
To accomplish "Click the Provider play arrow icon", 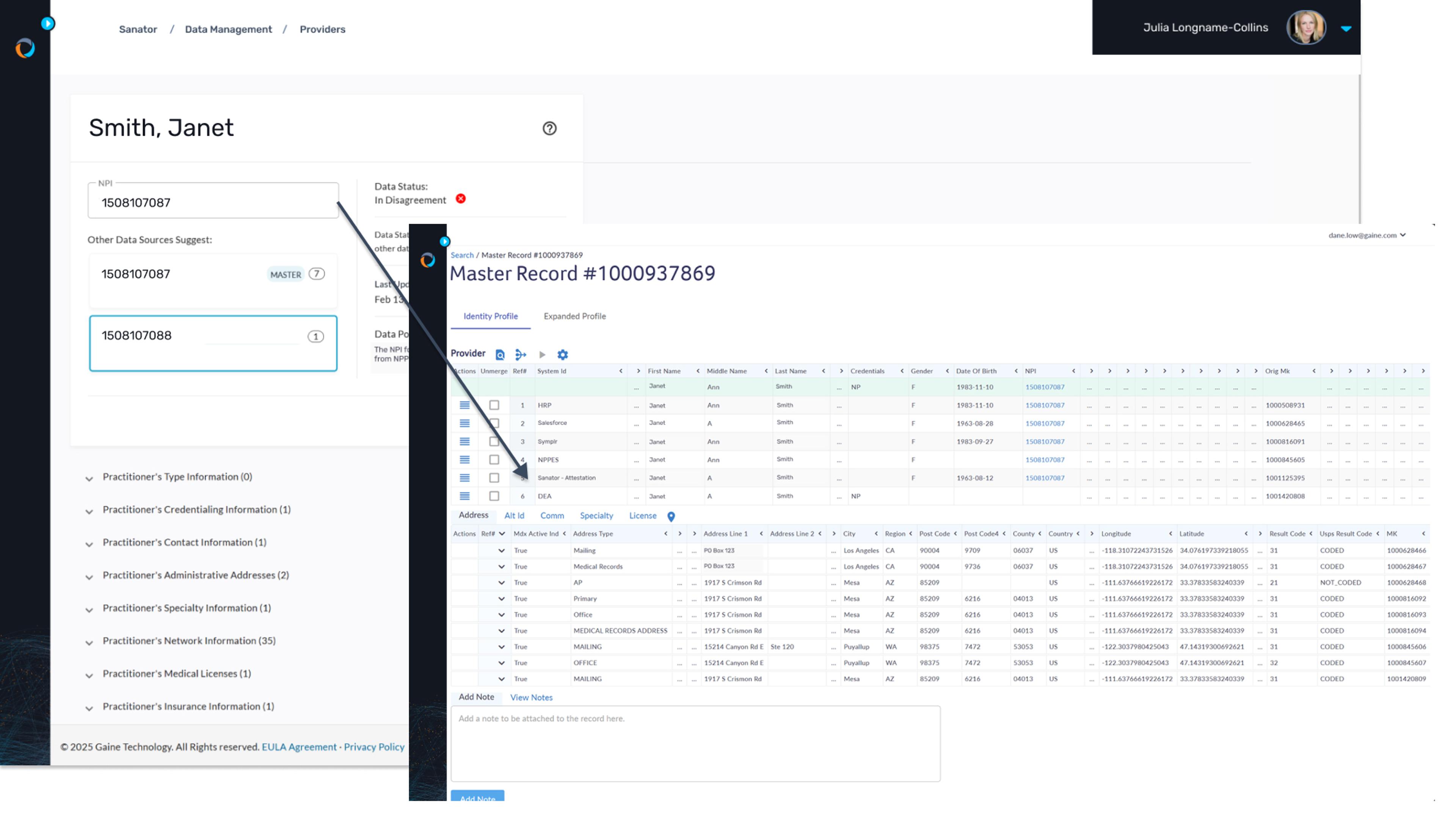I will click(542, 355).
